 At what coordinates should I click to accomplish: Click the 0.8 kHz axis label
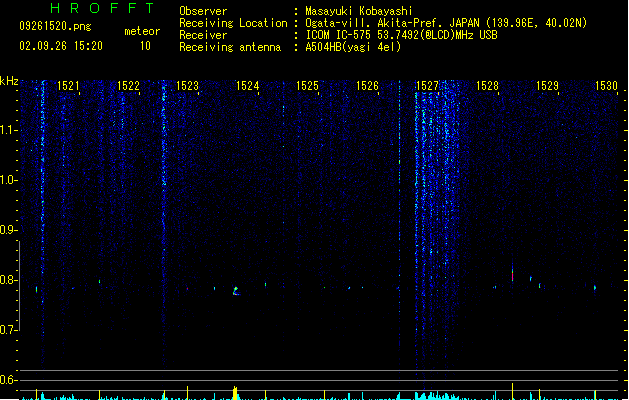(7, 280)
